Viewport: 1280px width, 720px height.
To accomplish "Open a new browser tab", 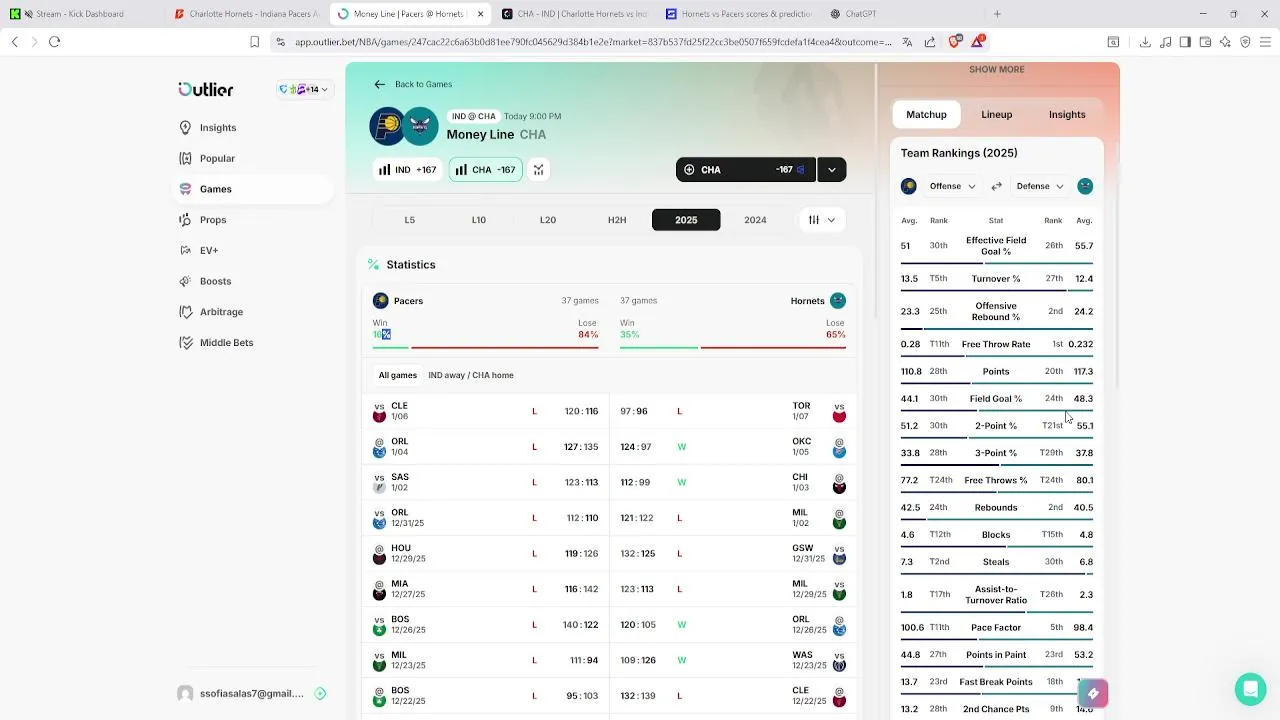I will [x=997, y=14].
